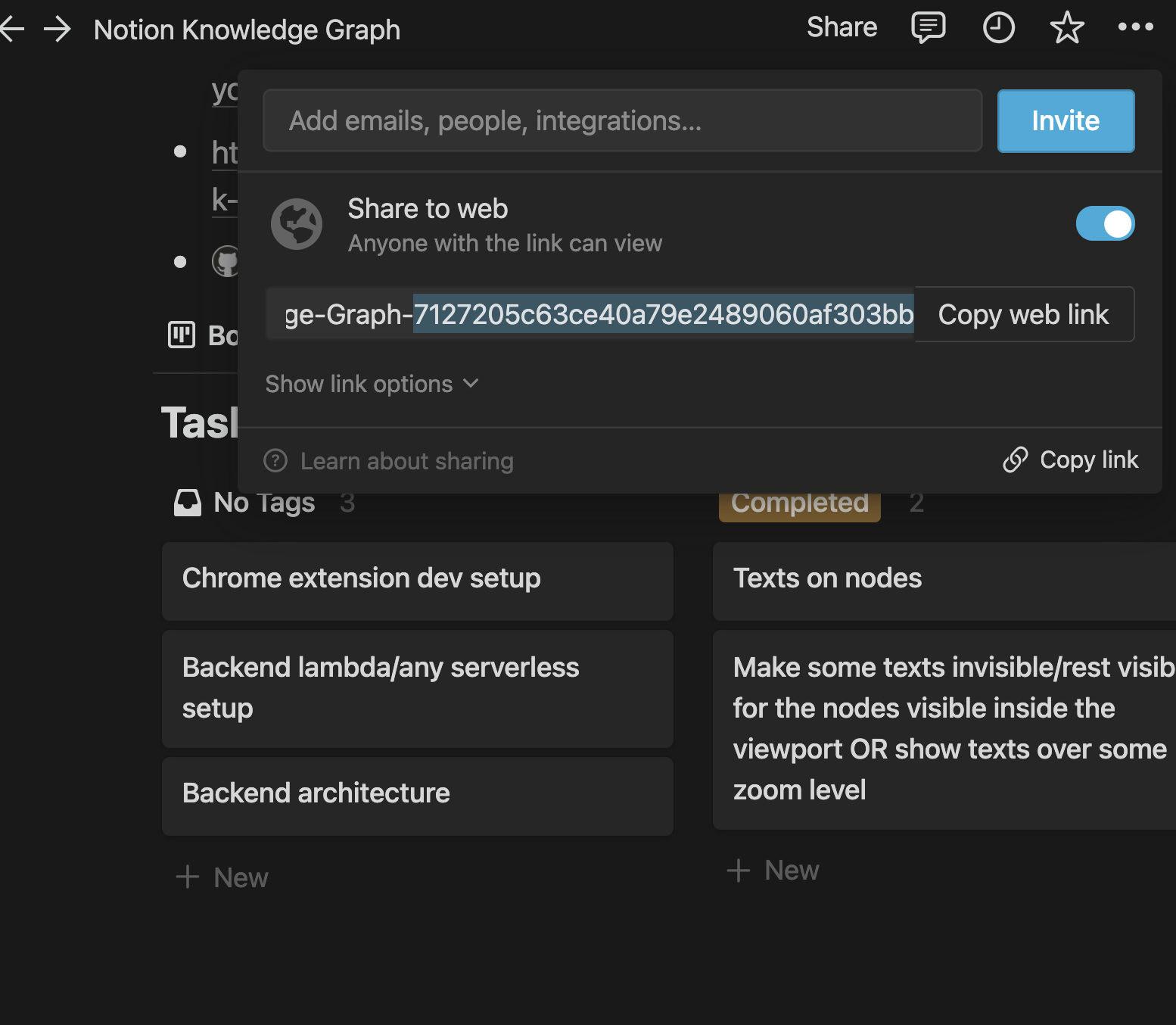Viewport: 1176px width, 1025px height.
Task: Add new card under Completed column
Action: (773, 871)
